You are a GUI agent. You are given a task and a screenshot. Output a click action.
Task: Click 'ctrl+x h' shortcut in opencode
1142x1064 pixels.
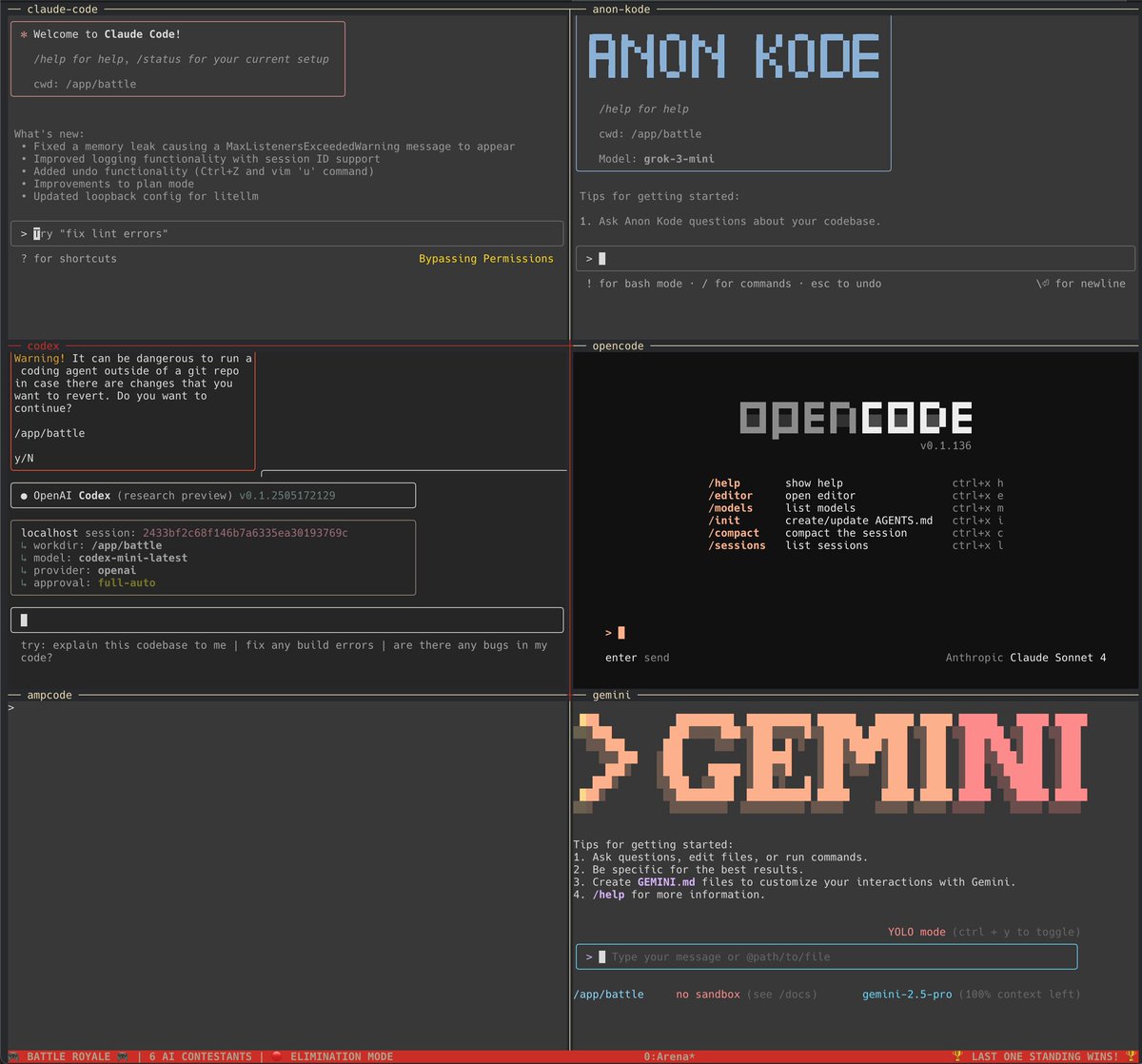978,483
